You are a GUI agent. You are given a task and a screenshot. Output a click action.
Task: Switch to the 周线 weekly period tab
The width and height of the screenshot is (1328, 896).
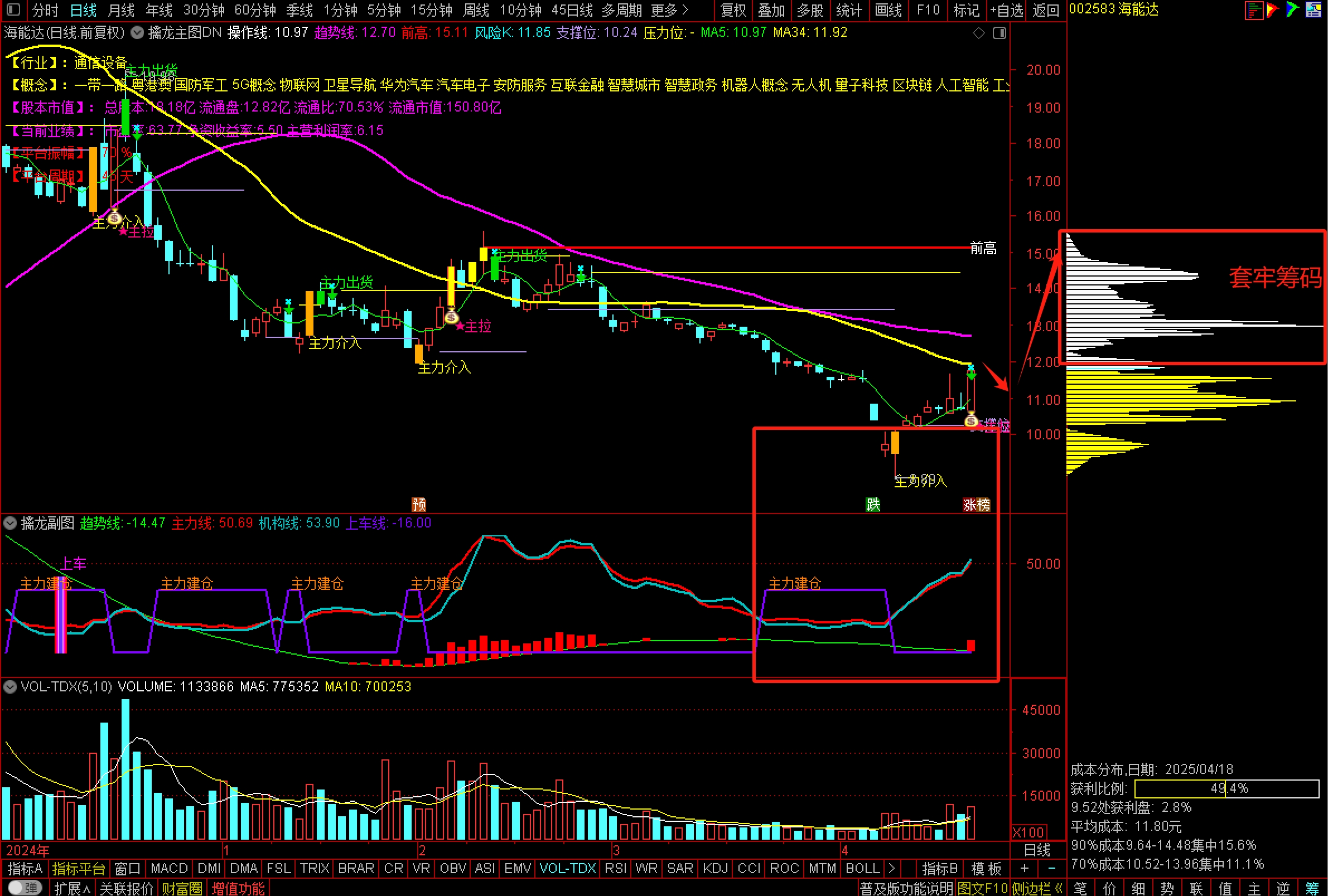pos(475,9)
